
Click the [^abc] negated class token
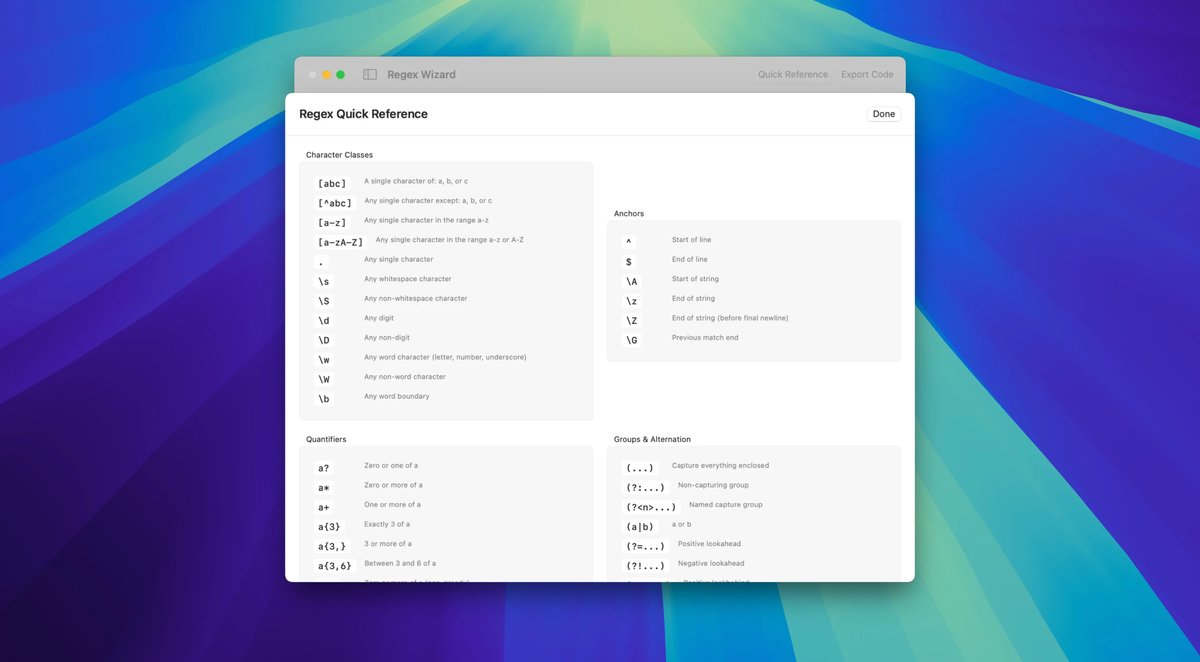(333, 203)
